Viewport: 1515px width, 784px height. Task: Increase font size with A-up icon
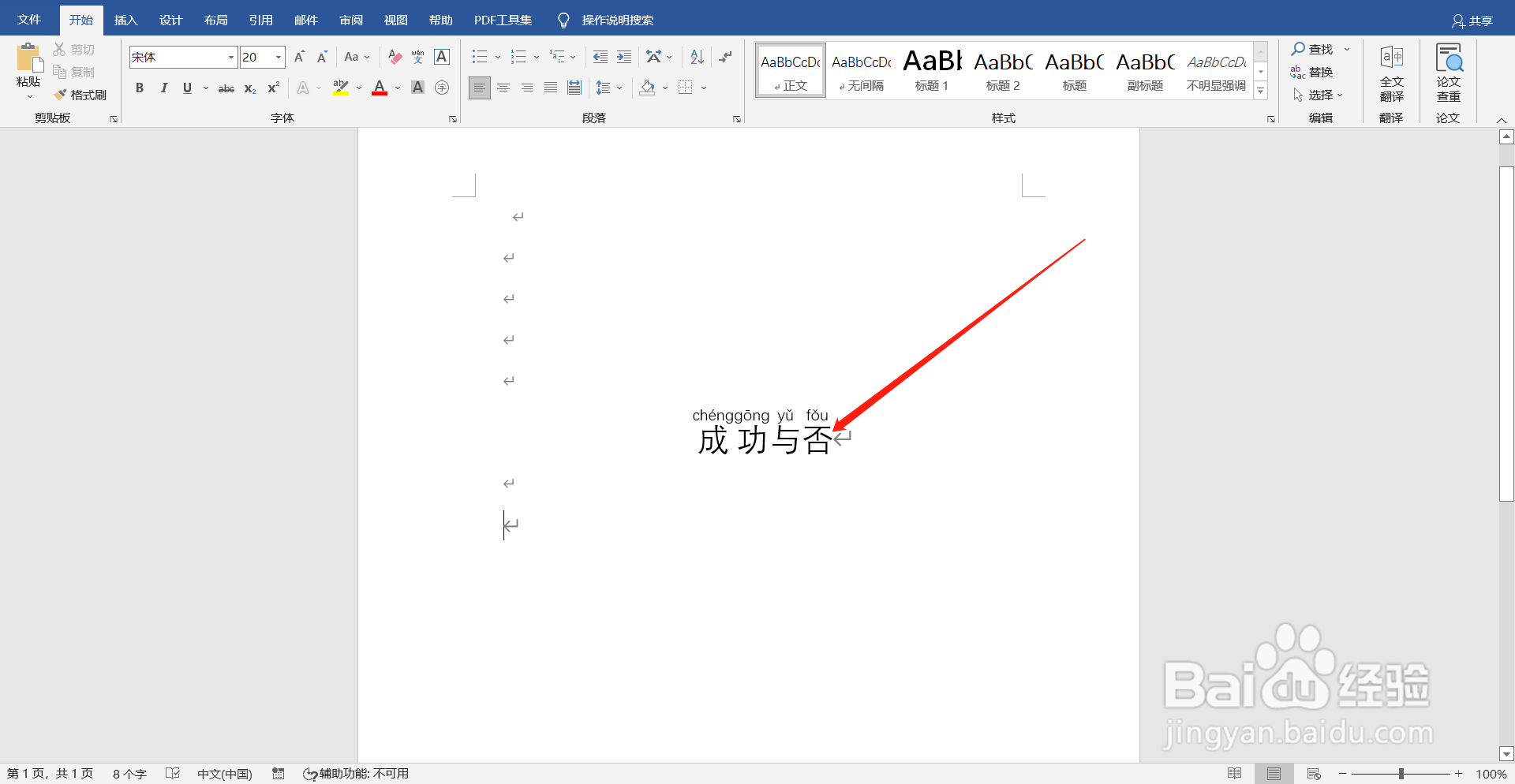pyautogui.click(x=299, y=57)
